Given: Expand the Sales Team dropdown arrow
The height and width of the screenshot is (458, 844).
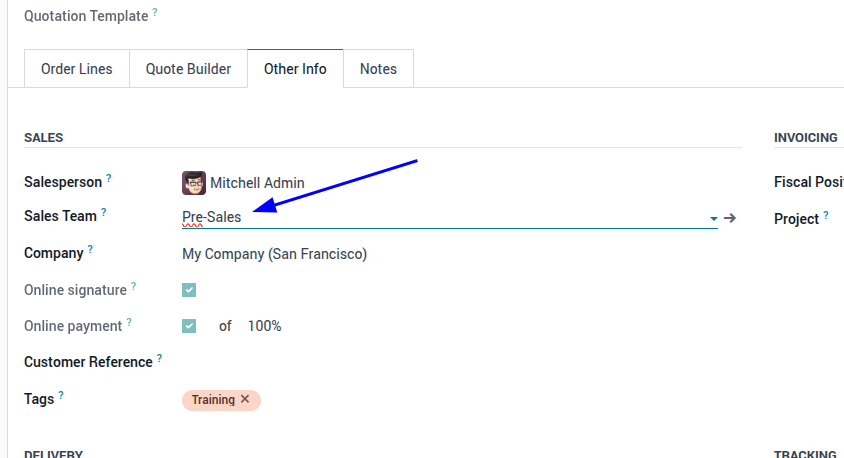Looking at the screenshot, I should 713,219.
